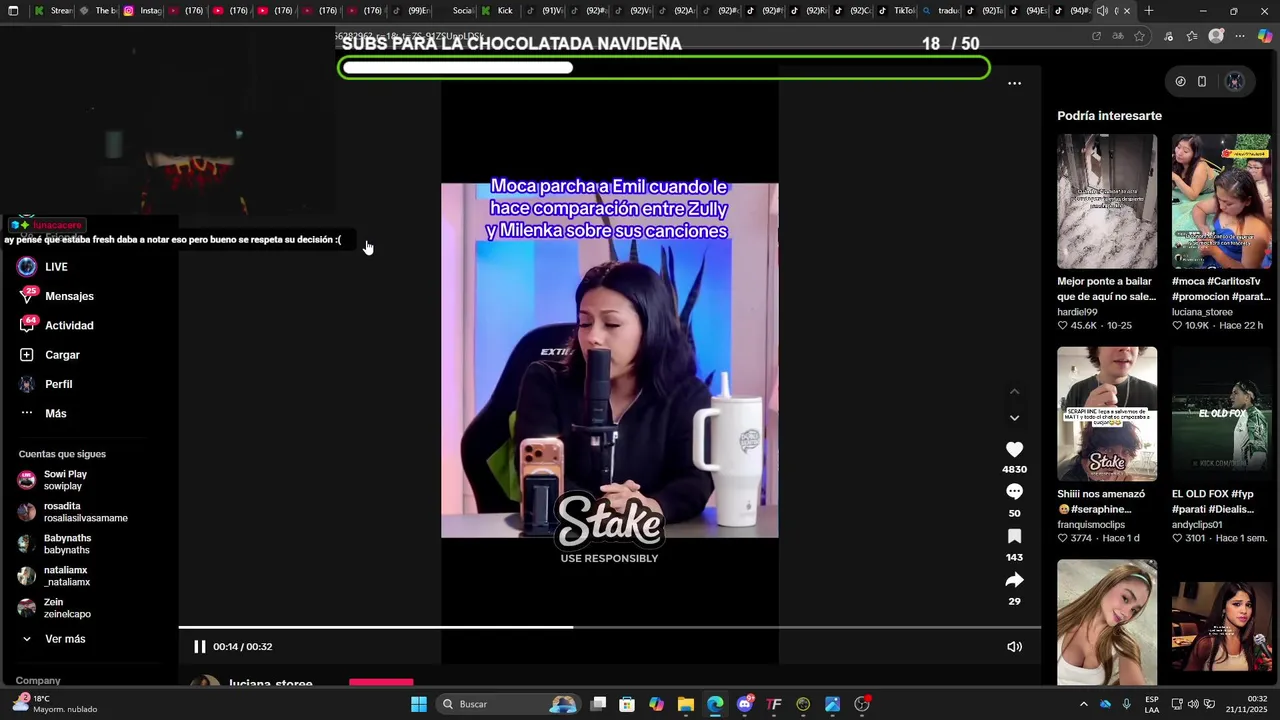Open the profile avatar at top right

click(1235, 82)
